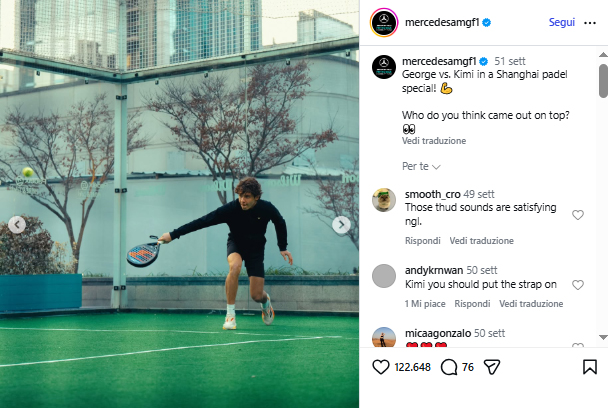612x408 pixels.
Task: Click the padel player photo
Action: click(180, 220)
